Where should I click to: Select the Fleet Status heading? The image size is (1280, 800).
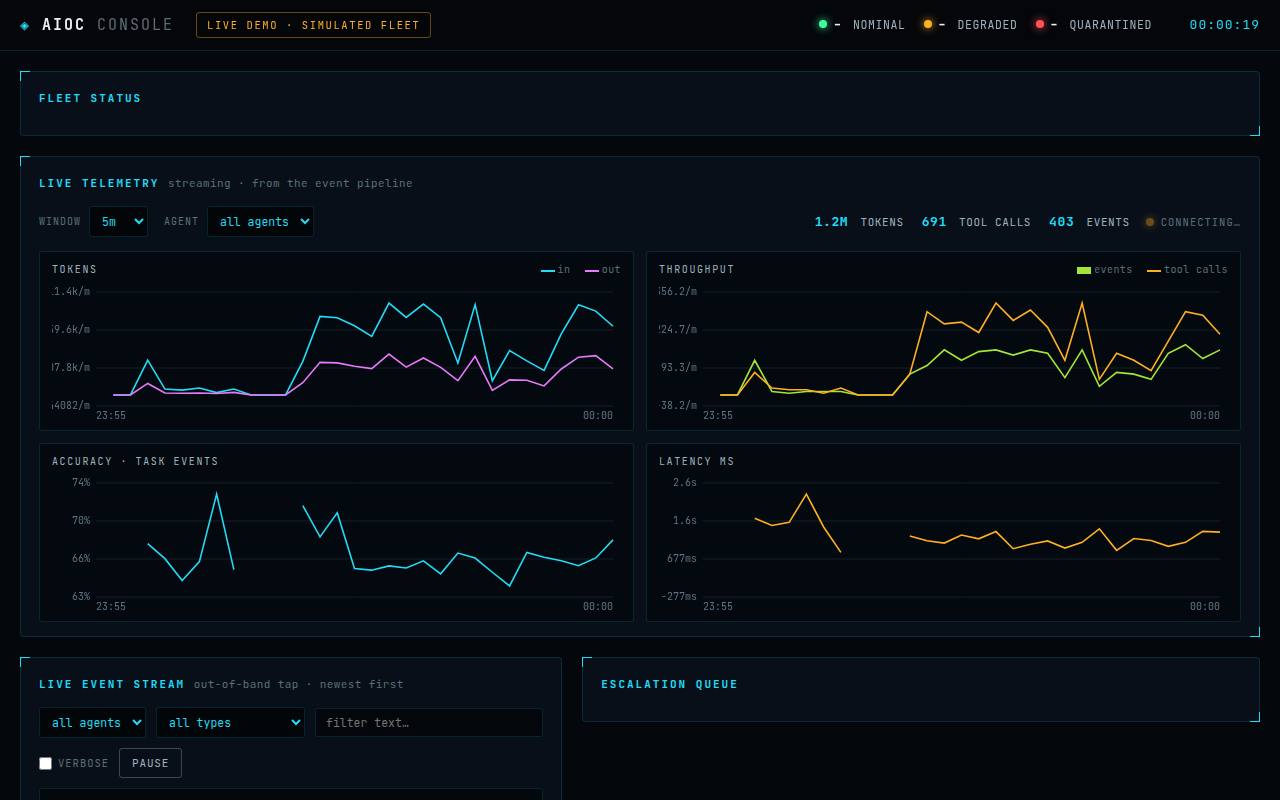click(90, 98)
